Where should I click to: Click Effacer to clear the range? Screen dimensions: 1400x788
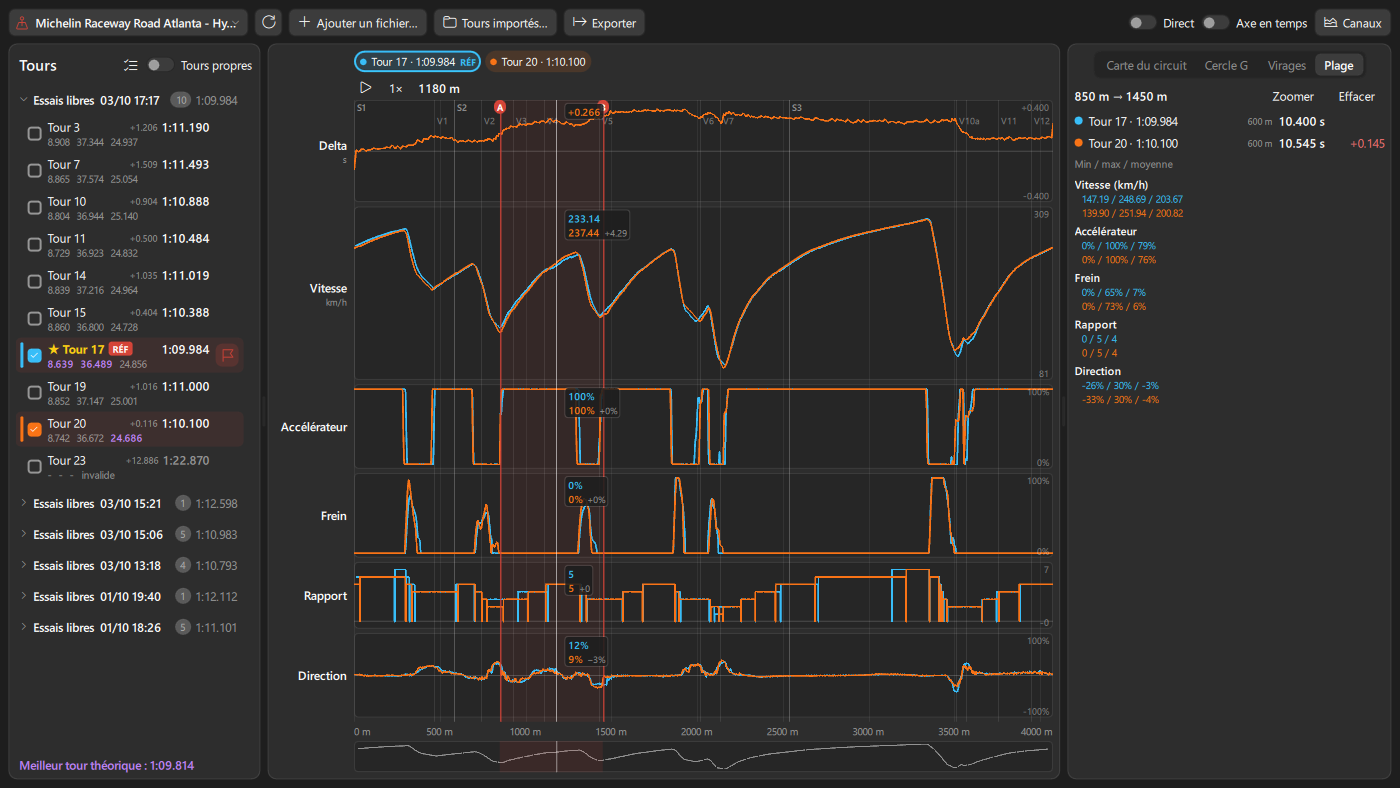[x=1357, y=97]
